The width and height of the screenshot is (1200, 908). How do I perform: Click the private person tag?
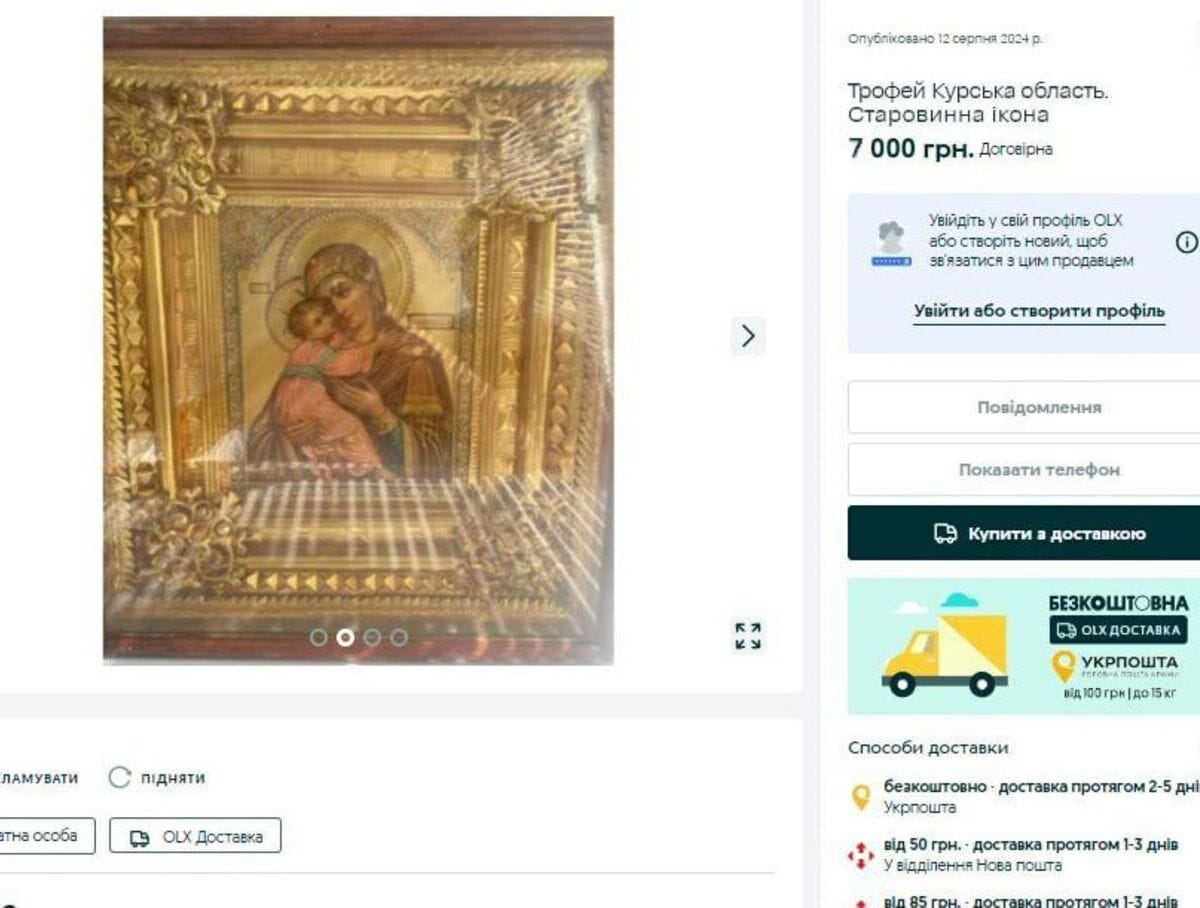point(47,836)
